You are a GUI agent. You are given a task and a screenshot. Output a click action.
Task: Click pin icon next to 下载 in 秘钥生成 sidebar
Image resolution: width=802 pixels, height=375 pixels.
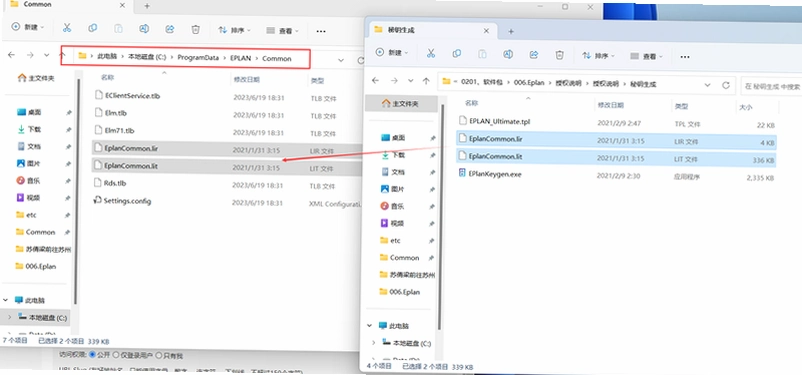[432, 156]
